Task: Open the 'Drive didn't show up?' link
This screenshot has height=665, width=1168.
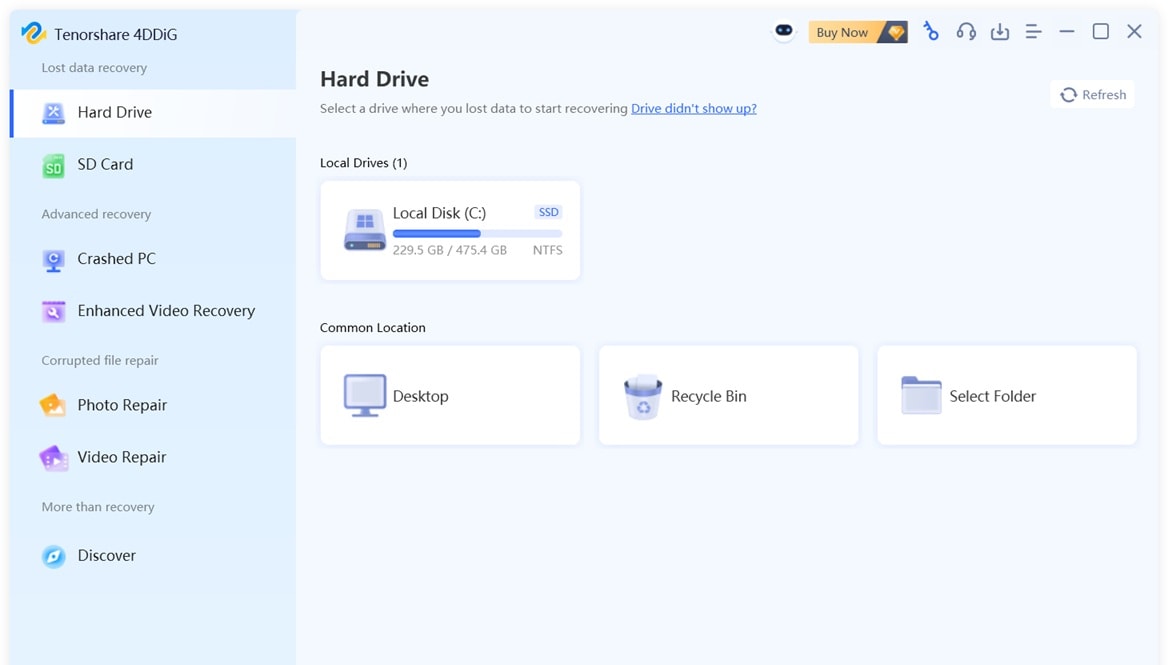Action: (x=693, y=108)
